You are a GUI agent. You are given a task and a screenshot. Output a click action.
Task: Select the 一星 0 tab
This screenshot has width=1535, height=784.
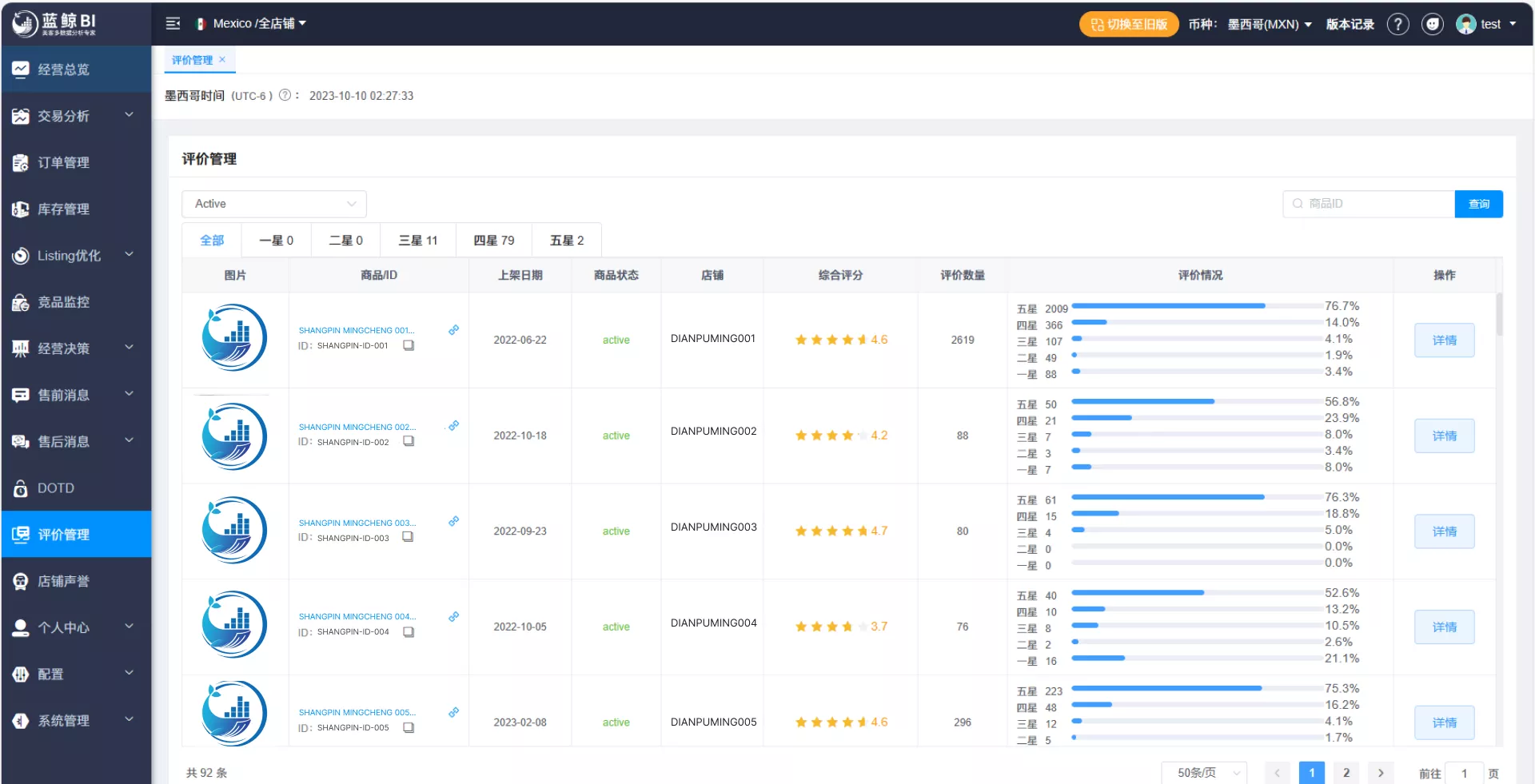coord(276,241)
